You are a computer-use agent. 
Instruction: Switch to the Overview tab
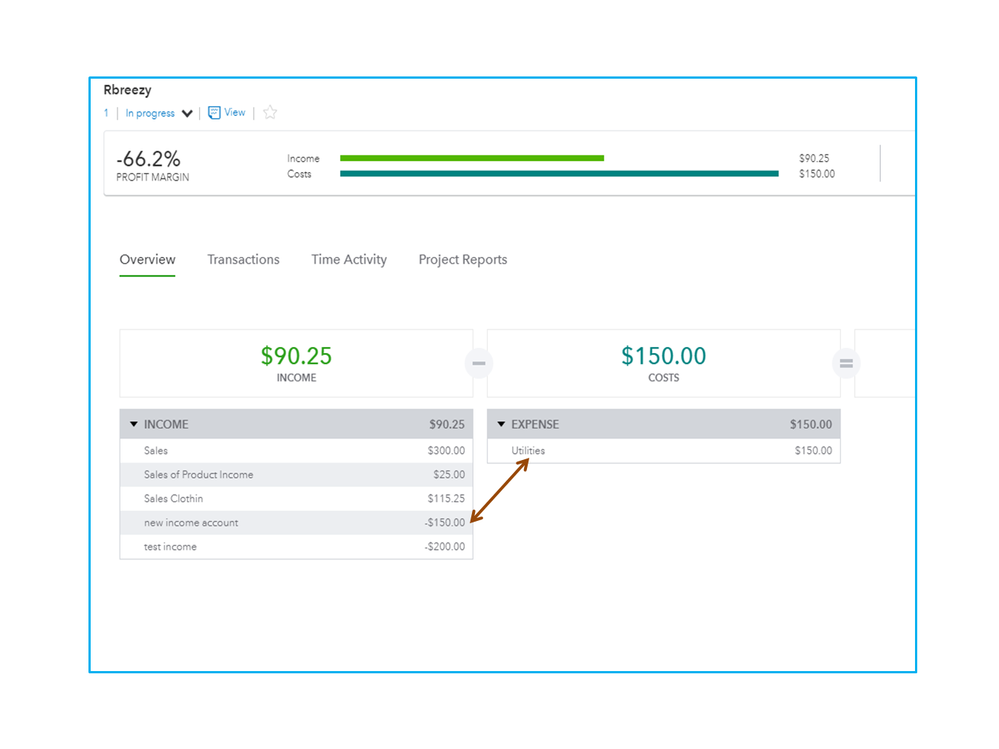point(147,259)
